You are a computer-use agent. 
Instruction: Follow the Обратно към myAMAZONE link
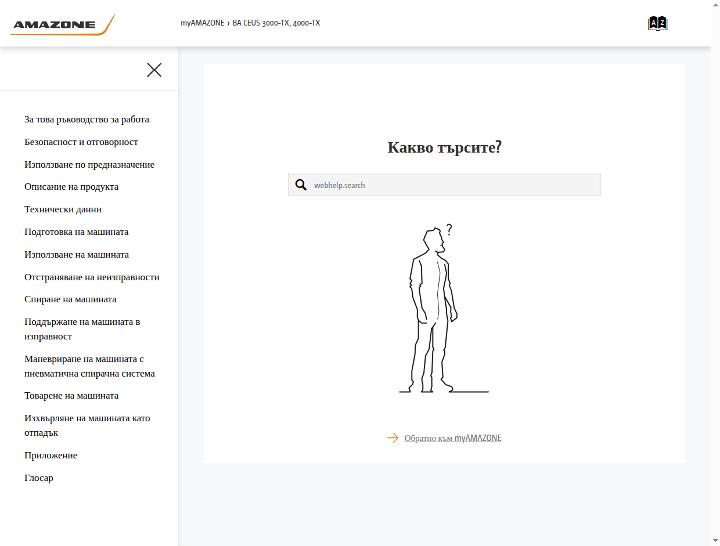pyautogui.click(x=453, y=438)
